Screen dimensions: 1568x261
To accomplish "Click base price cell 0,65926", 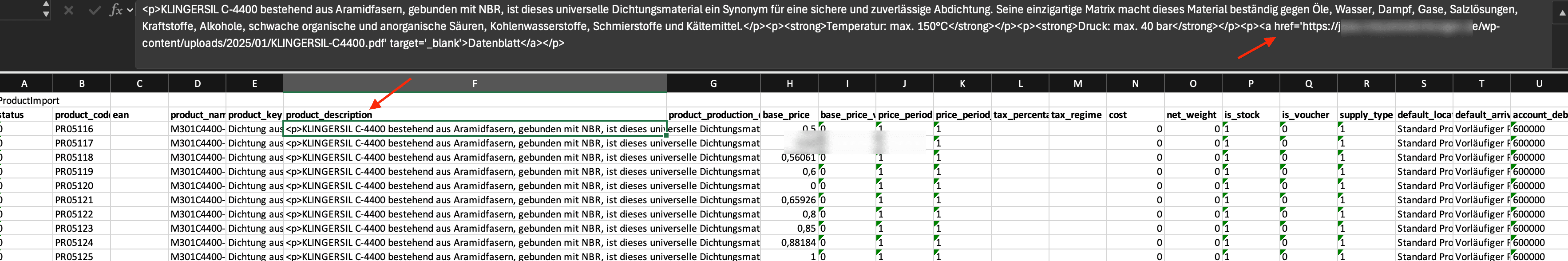I will click(x=789, y=200).
